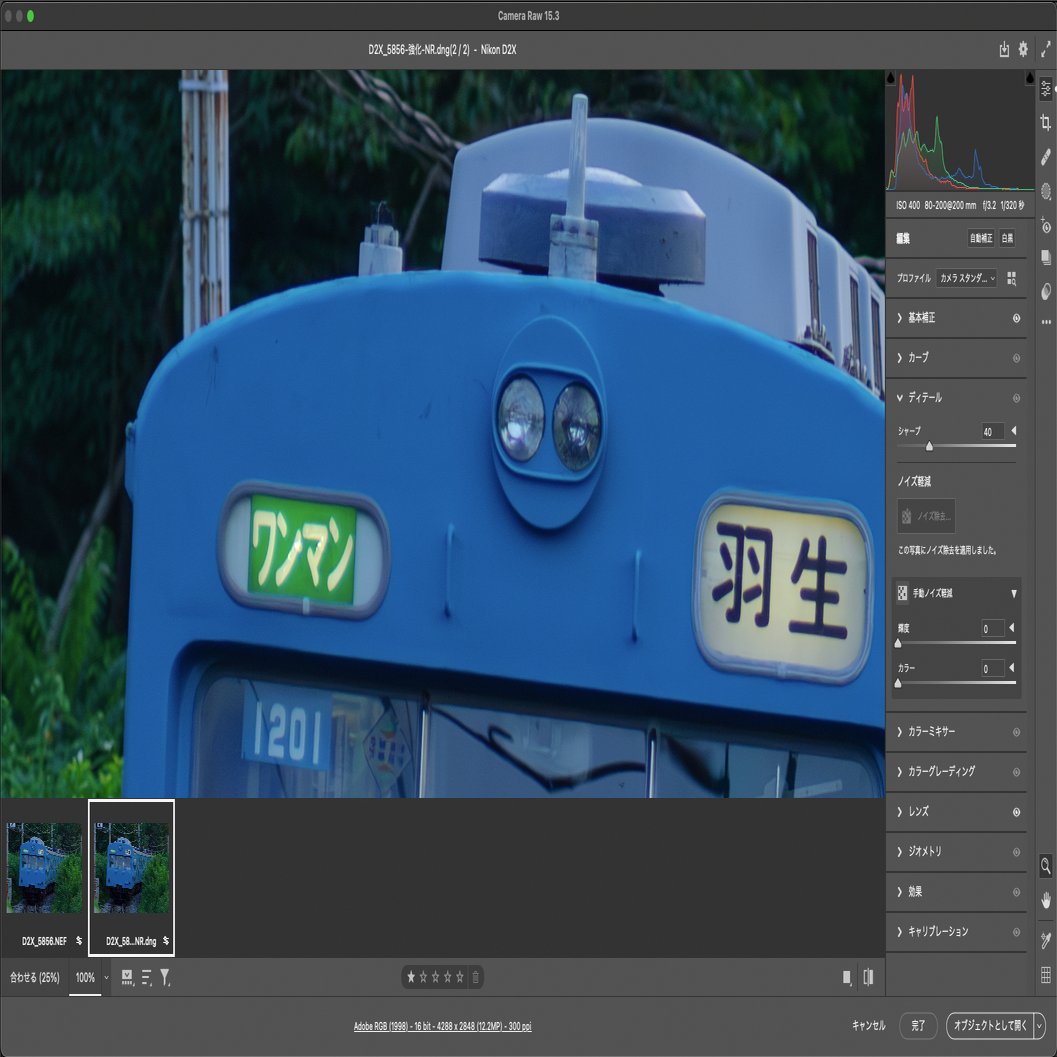Click the save image download icon

(x=1004, y=49)
